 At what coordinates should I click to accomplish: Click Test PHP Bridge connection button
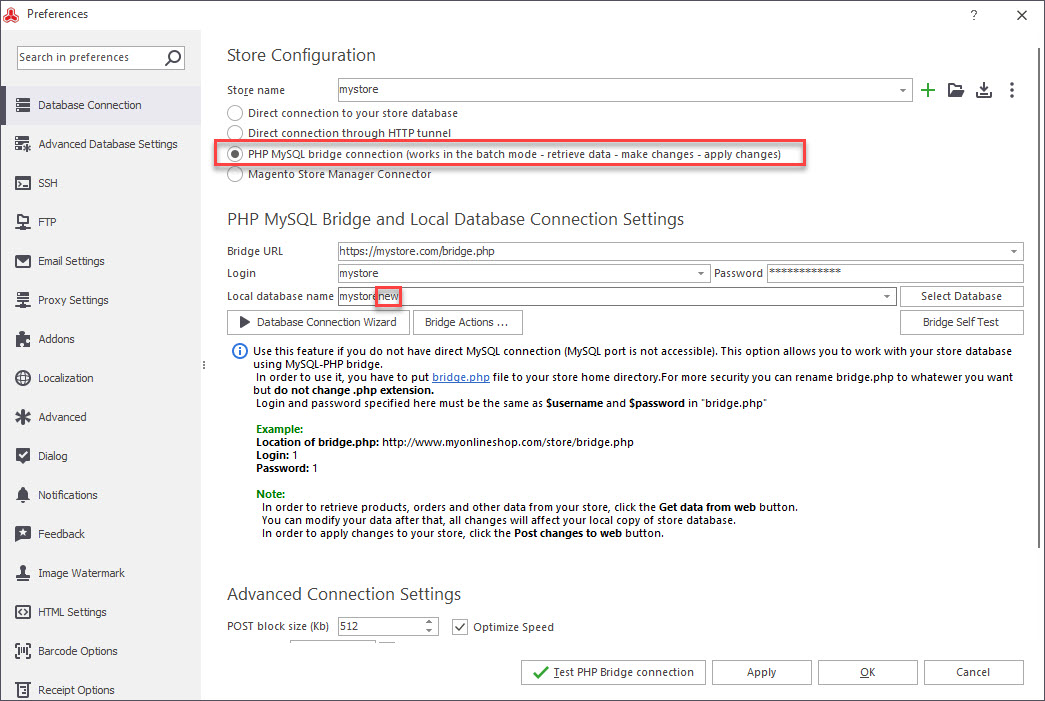pyautogui.click(x=614, y=672)
